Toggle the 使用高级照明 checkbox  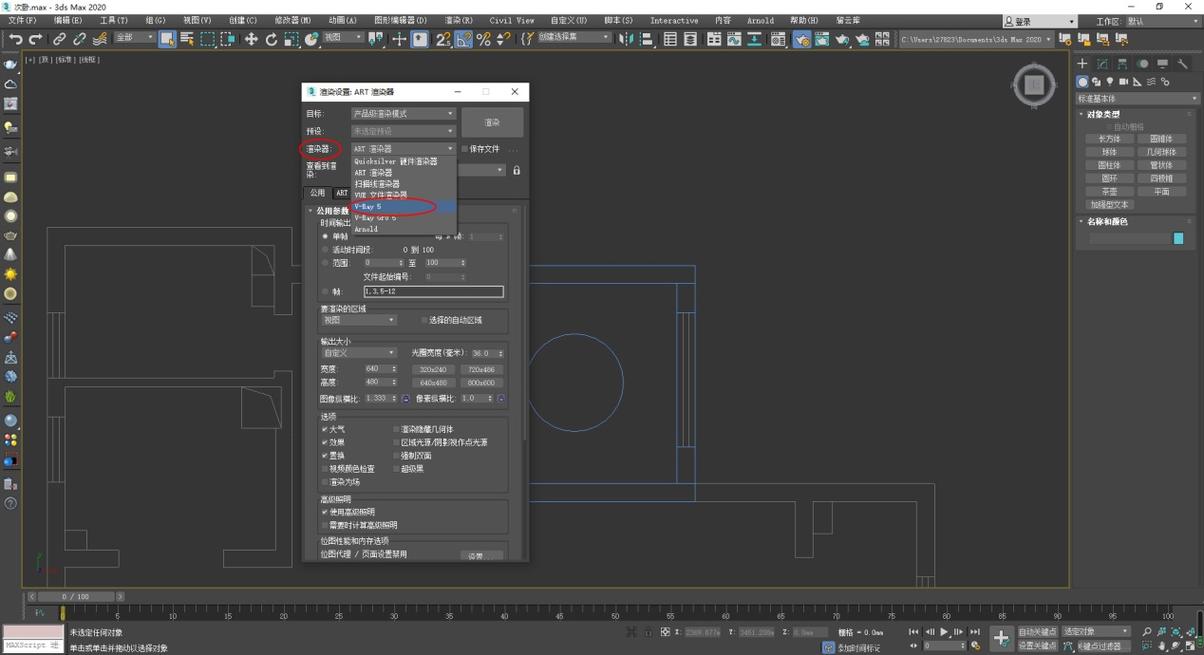pyautogui.click(x=325, y=512)
